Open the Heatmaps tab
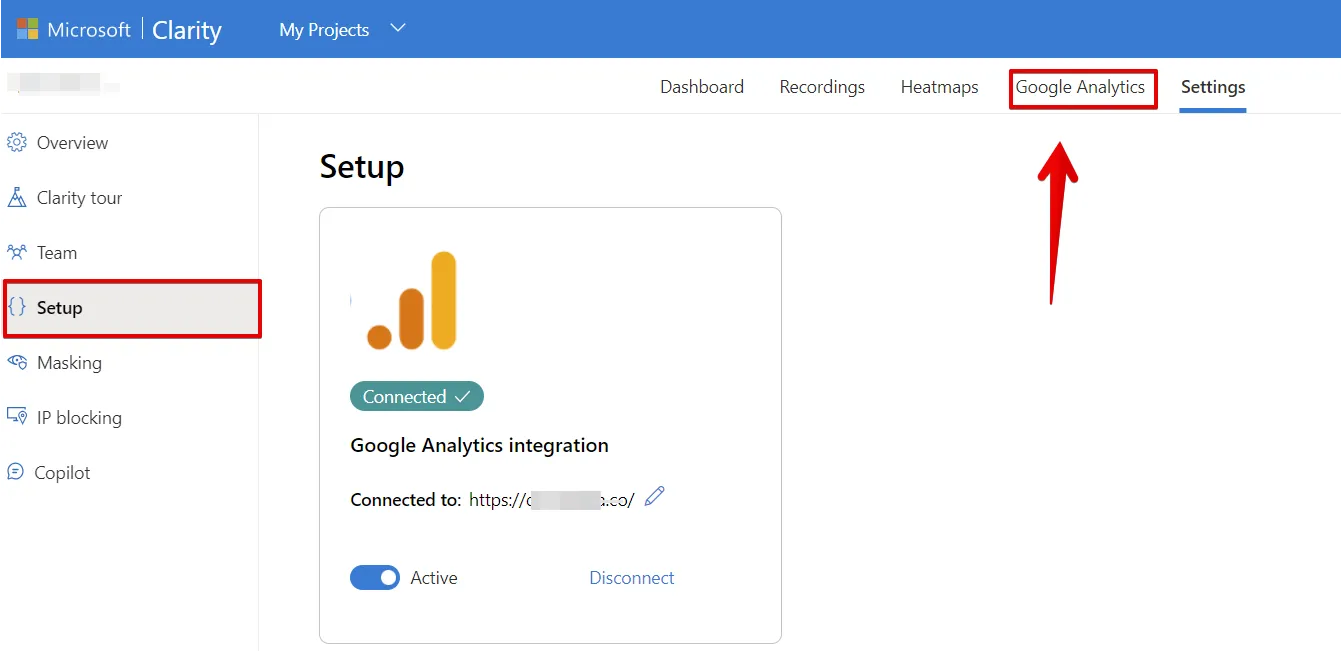Image resolution: width=1341 pixels, height=651 pixels. [940, 87]
